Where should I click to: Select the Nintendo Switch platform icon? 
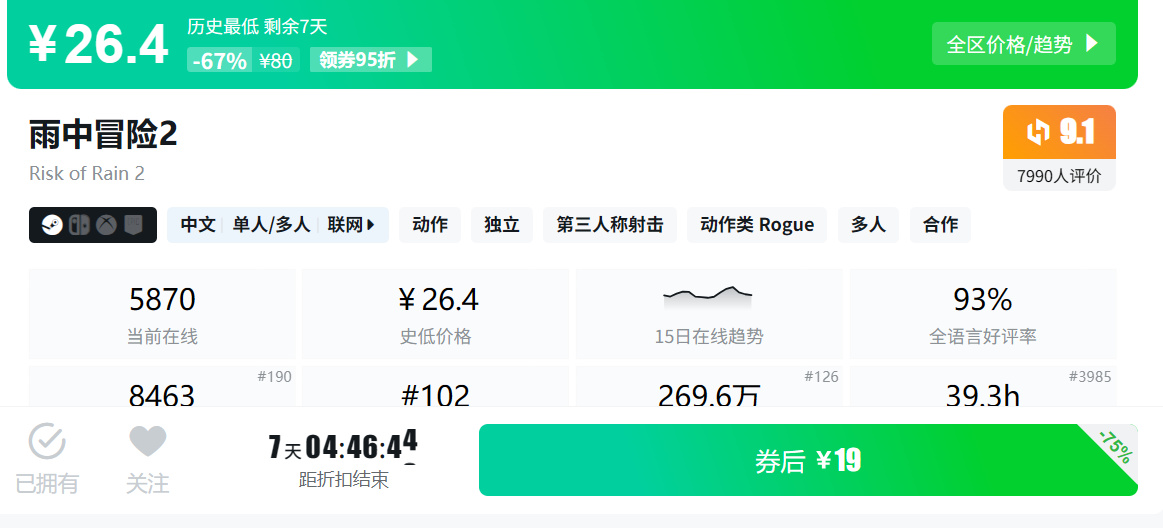point(79,225)
